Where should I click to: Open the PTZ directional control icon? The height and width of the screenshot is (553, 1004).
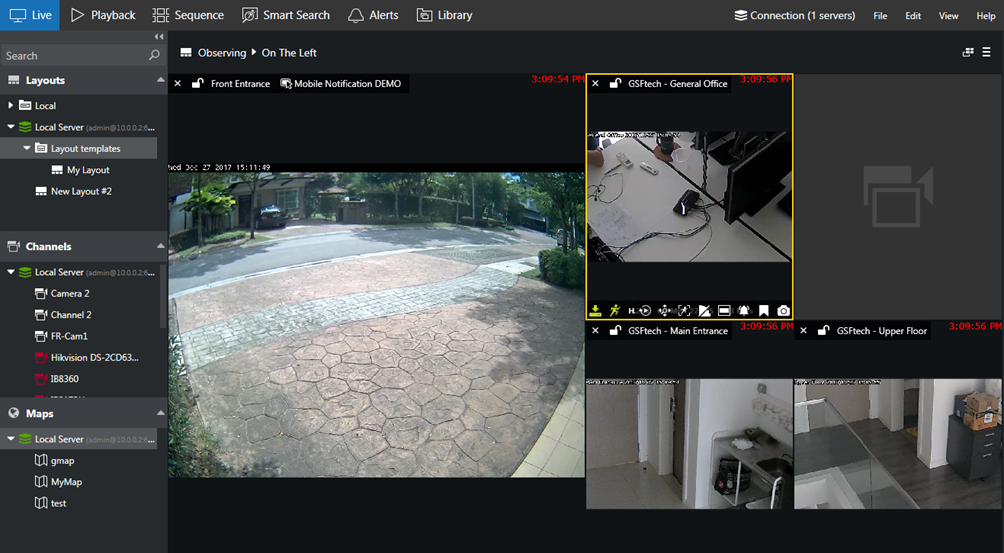[x=664, y=311]
